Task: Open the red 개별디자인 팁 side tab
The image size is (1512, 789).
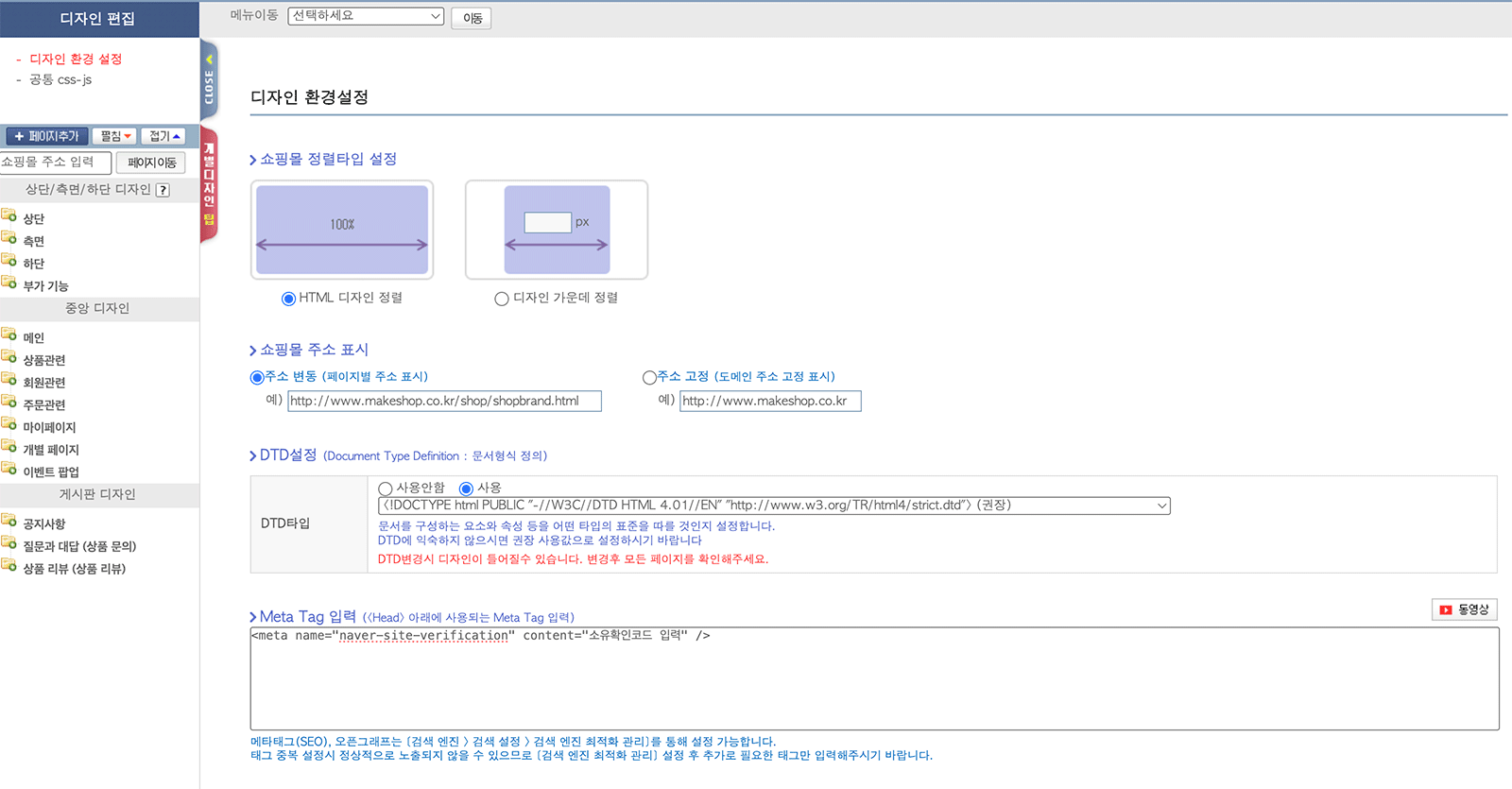Action: [209, 184]
